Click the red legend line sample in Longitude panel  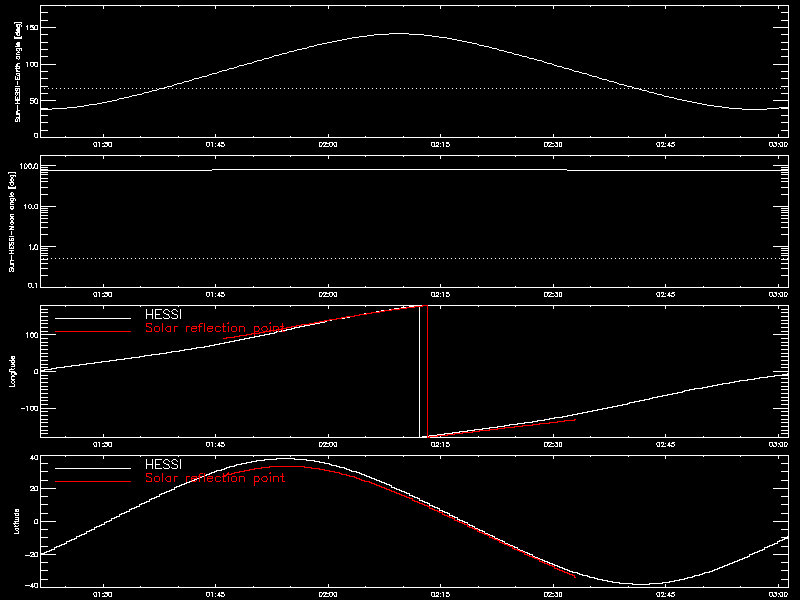(x=93, y=332)
